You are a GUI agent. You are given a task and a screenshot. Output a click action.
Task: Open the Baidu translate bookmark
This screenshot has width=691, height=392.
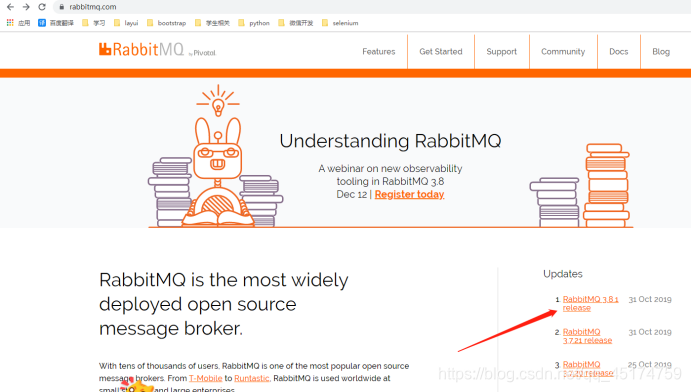[56, 23]
